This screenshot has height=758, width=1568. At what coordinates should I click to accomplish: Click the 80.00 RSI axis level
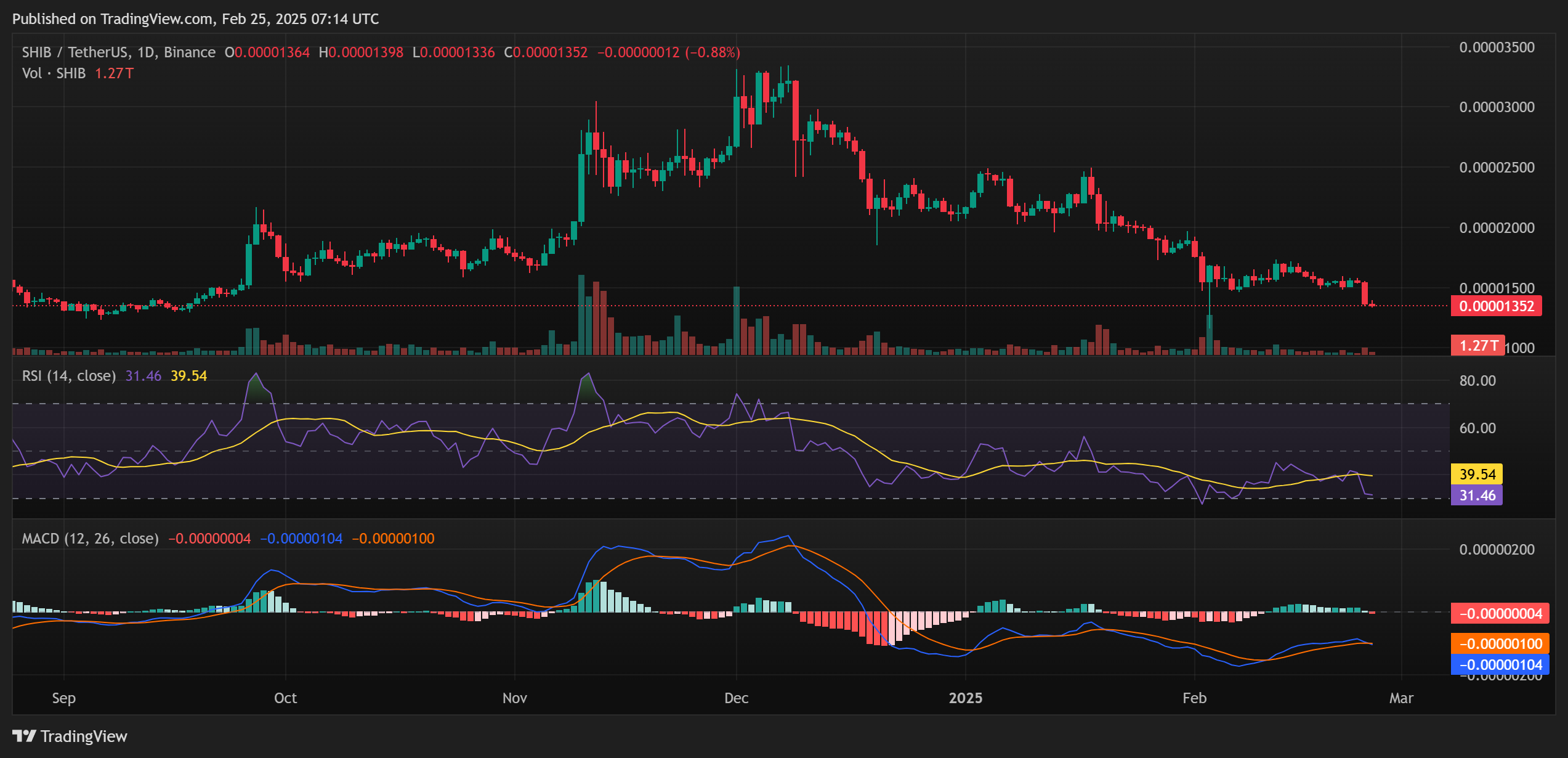pos(1477,381)
